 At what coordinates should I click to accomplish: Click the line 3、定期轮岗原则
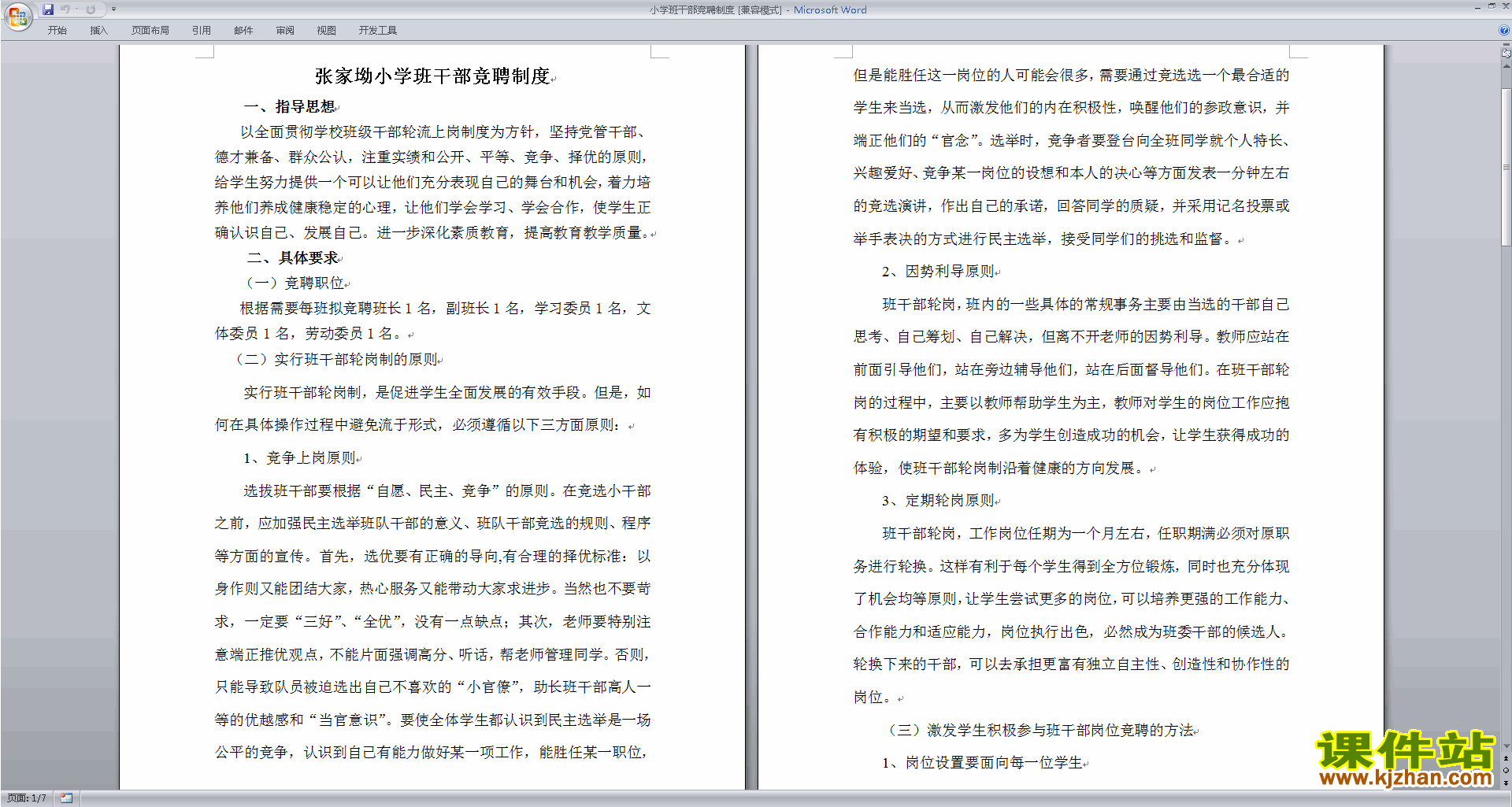tap(939, 501)
